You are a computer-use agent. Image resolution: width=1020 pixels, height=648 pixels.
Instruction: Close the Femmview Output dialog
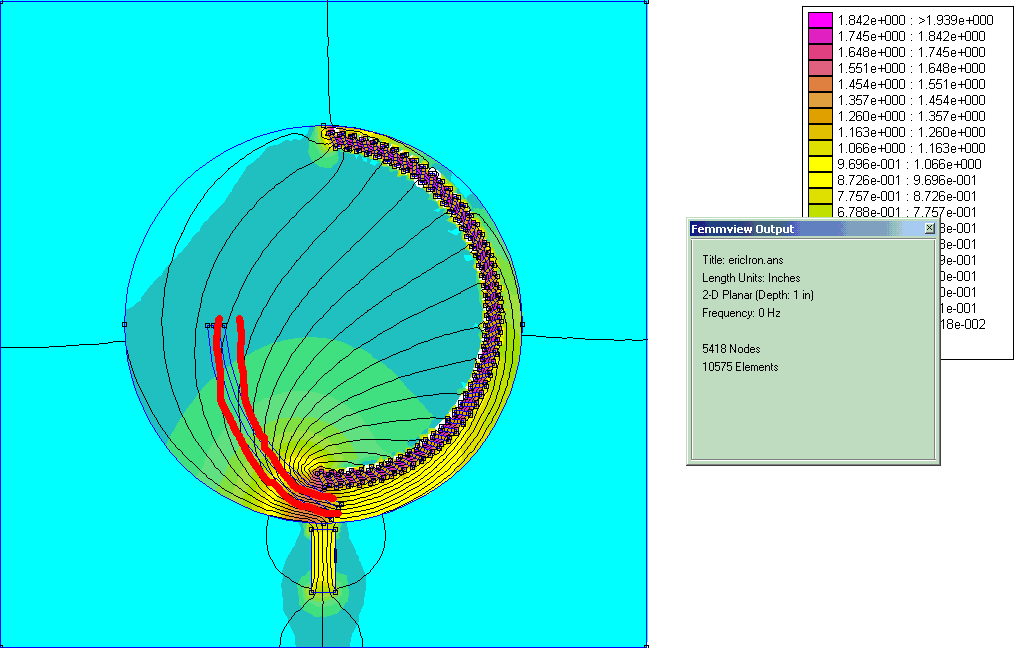pos(930,228)
